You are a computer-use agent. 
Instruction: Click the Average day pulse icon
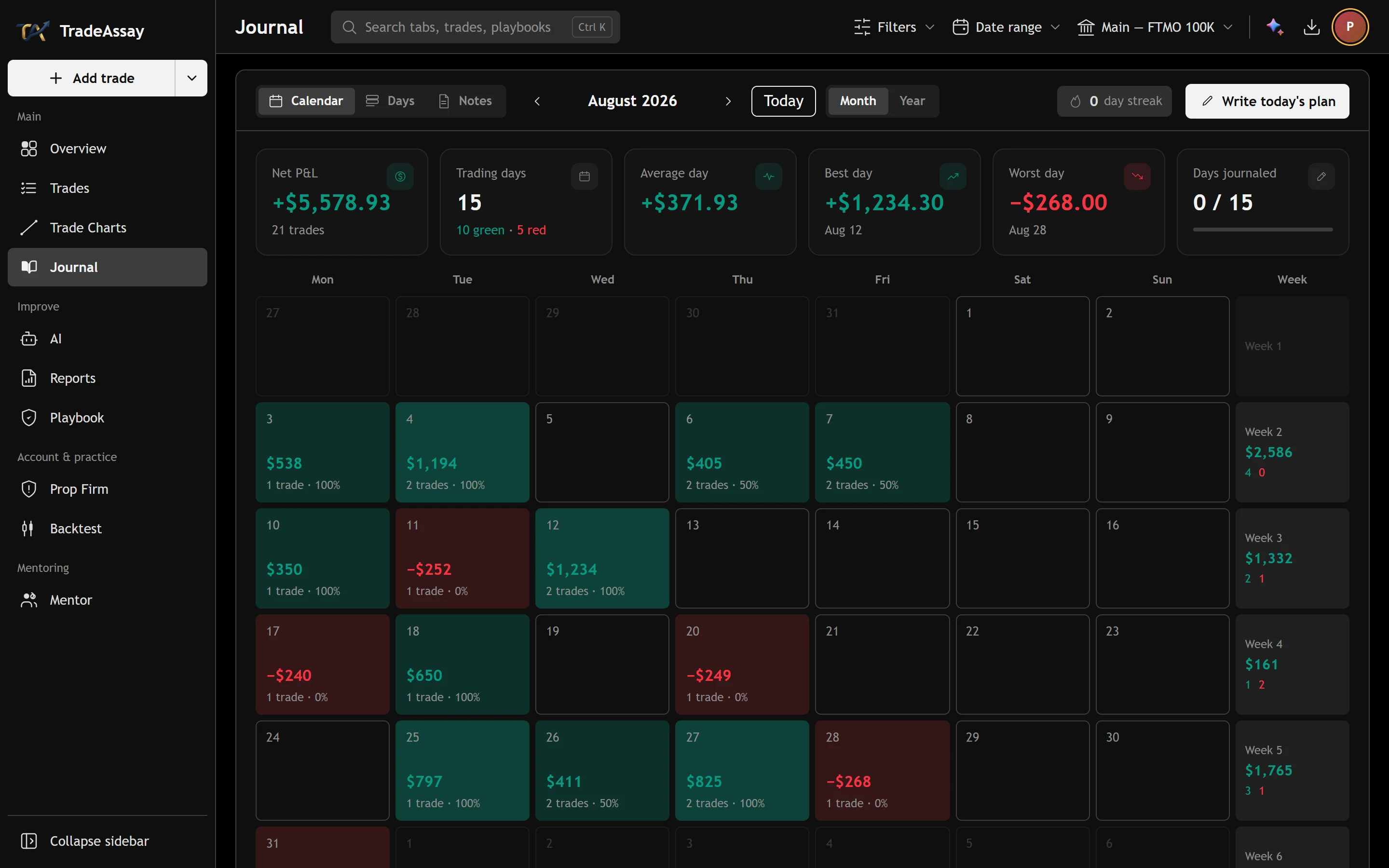pos(769,176)
